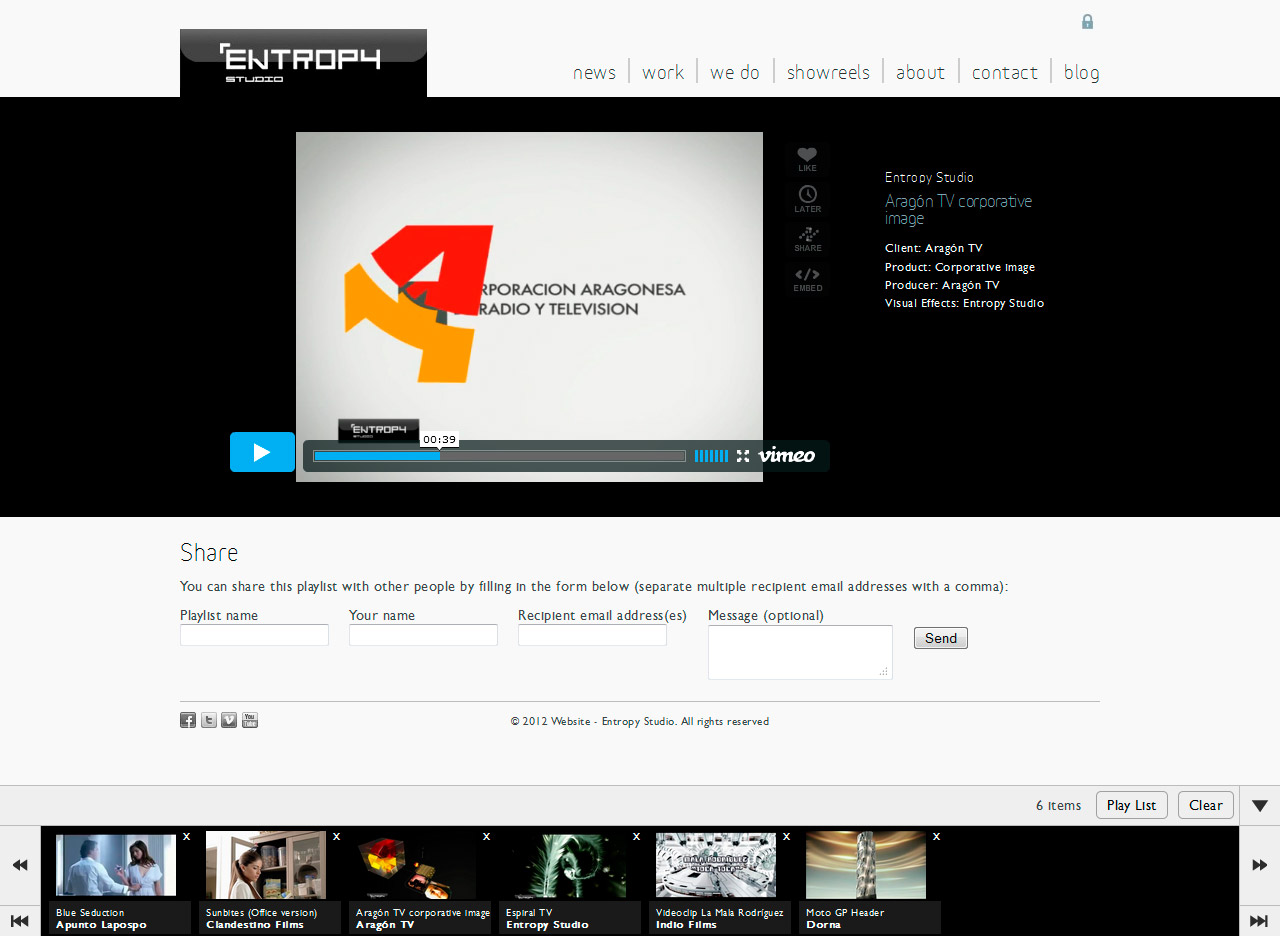Click the Play List button
1280x936 pixels.
[x=1131, y=805]
